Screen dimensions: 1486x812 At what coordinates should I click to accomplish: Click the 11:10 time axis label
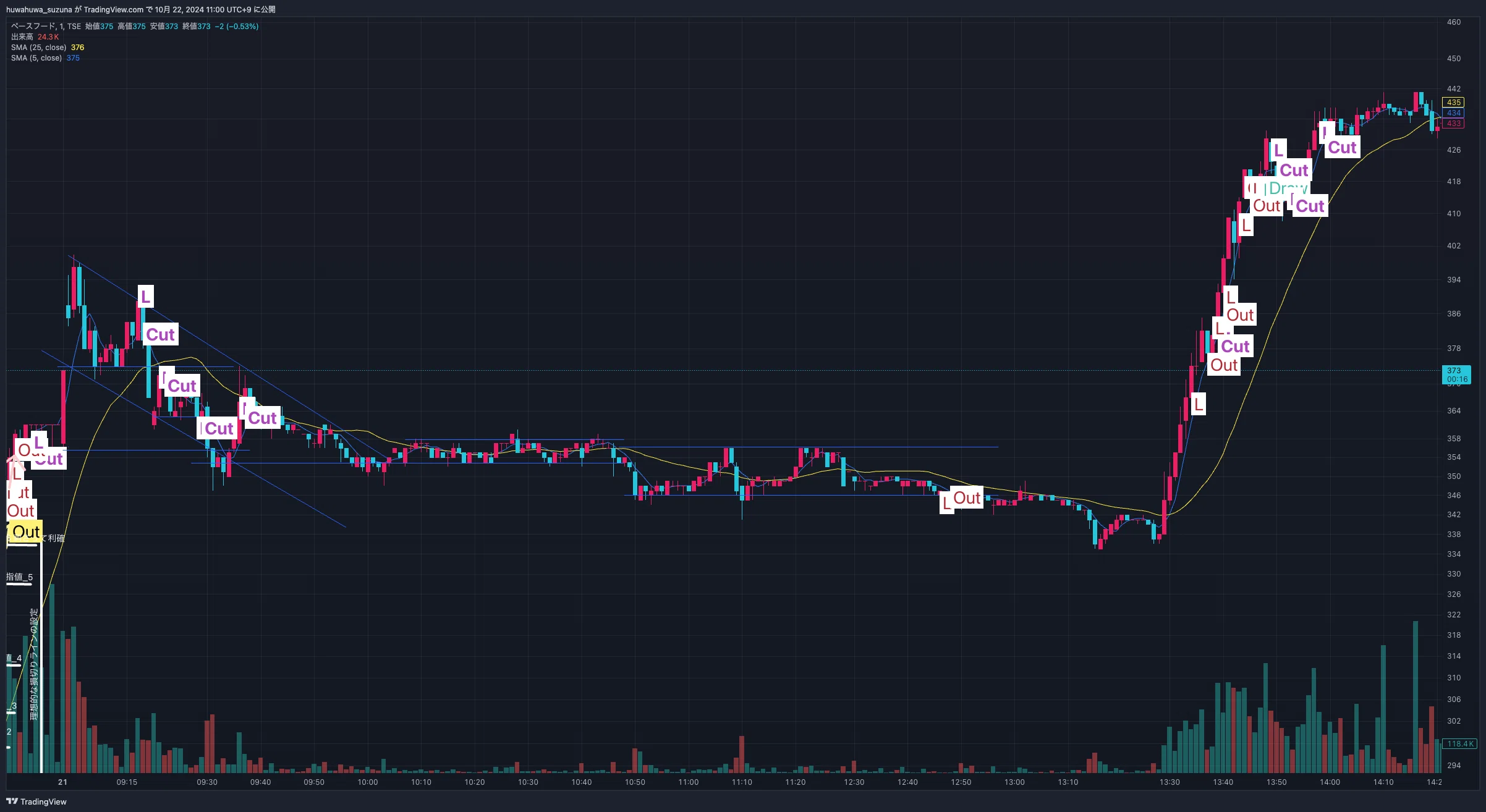(742, 782)
